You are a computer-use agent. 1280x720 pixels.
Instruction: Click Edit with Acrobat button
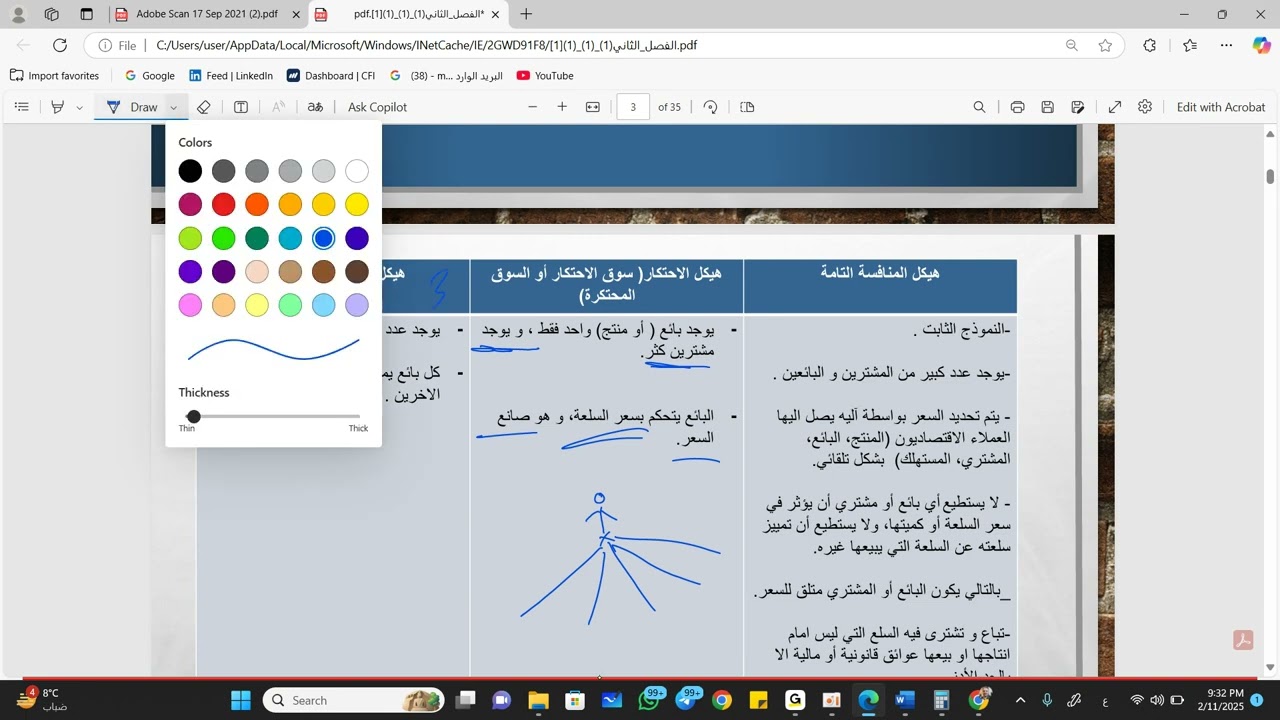coord(1220,107)
